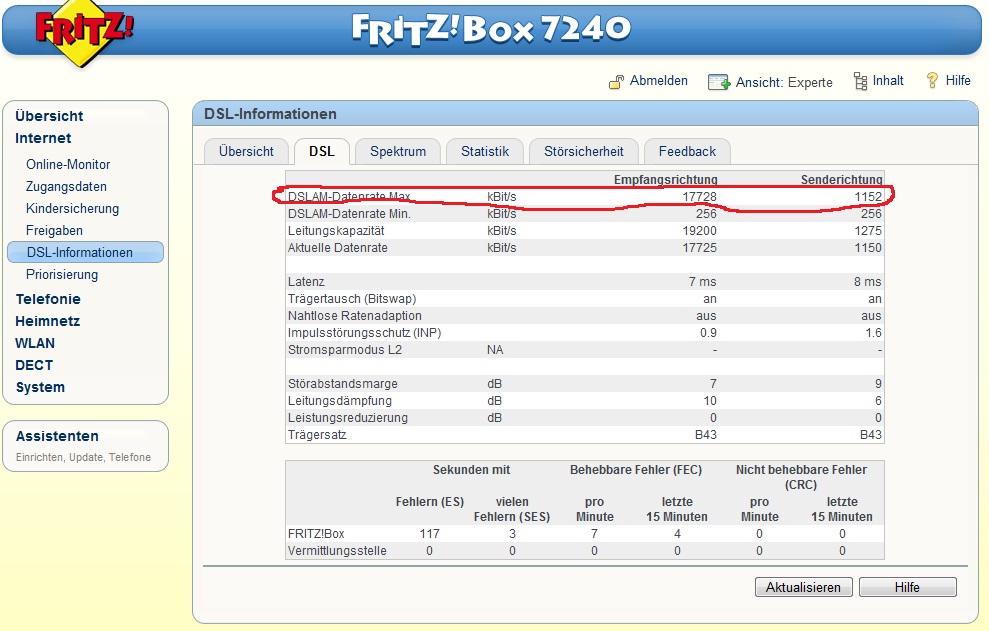
Task: Click the Inhalt sitemap icon
Action: point(860,81)
